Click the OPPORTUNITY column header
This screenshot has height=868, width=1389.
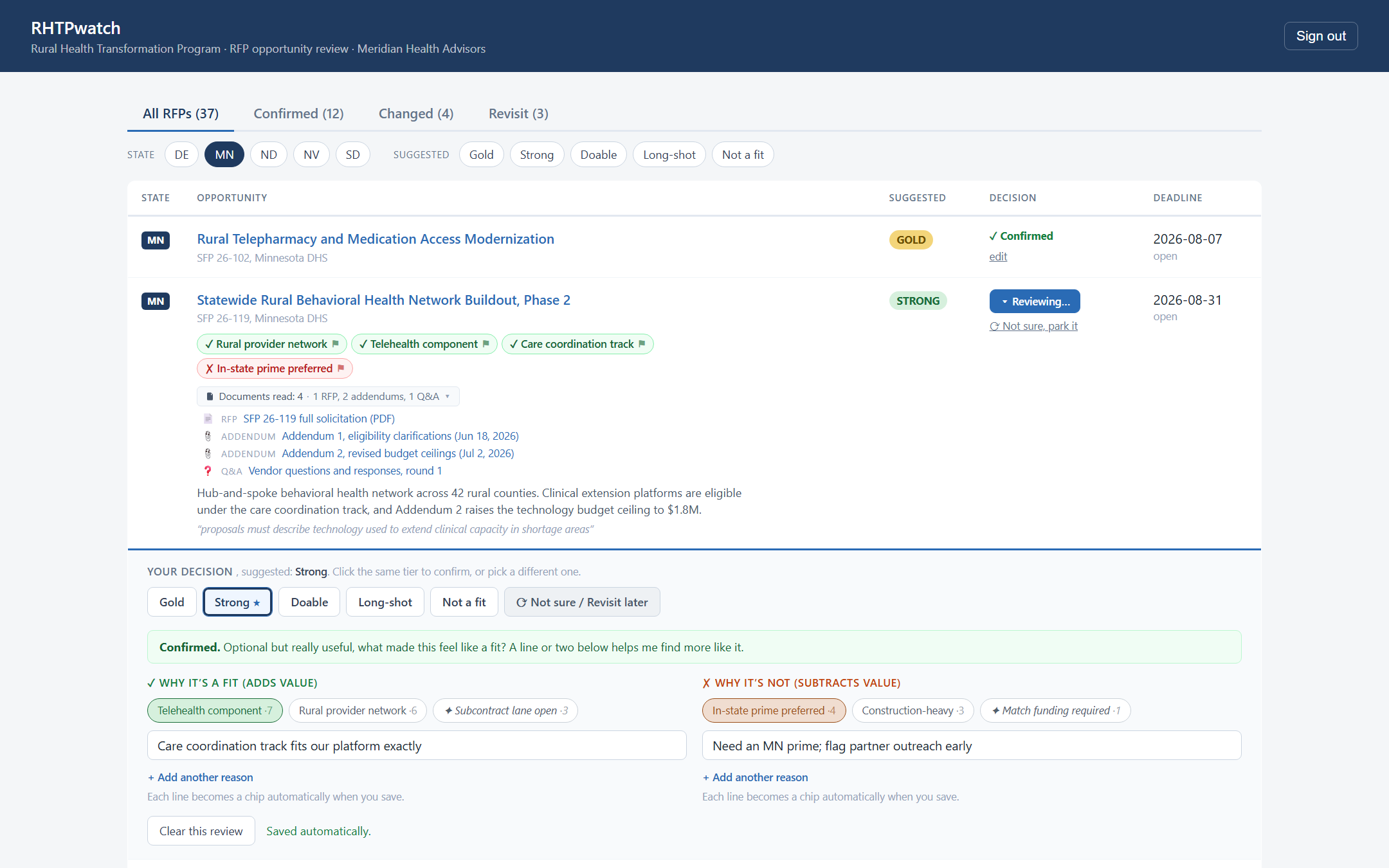pos(232,198)
